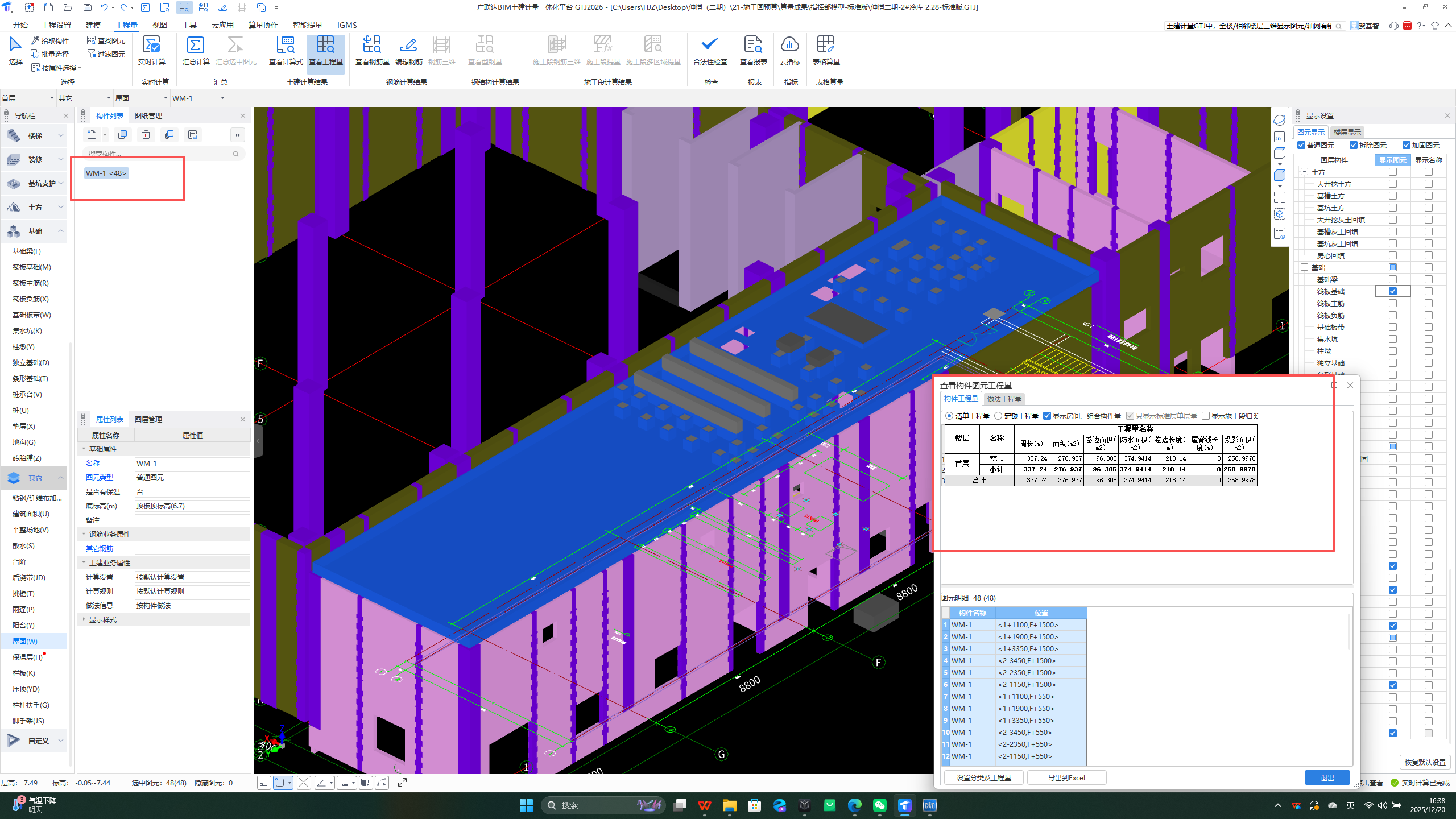Uncheck 显示房间、组合构件量 checkbox
The height and width of the screenshot is (819, 1456).
1047,416
